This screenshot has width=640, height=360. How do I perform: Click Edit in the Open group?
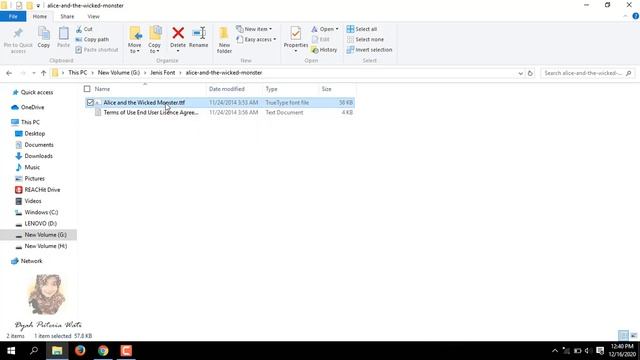click(321, 39)
